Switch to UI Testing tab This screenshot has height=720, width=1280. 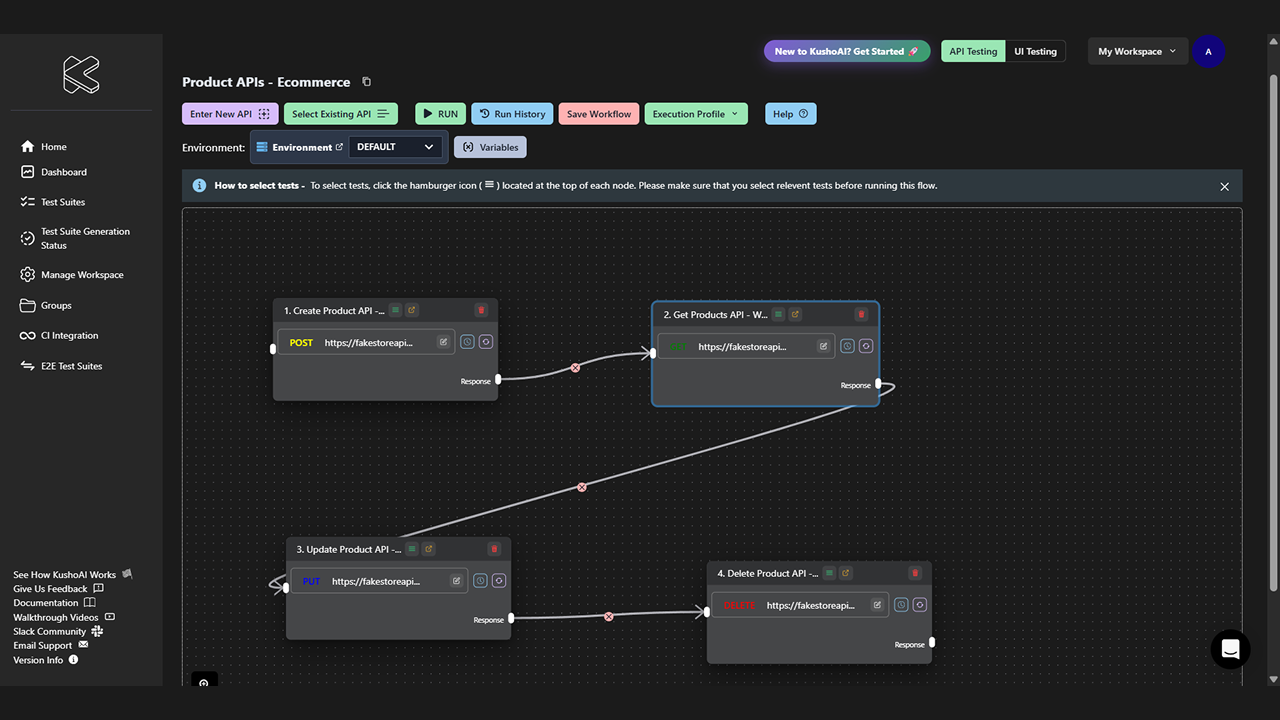tap(1035, 52)
